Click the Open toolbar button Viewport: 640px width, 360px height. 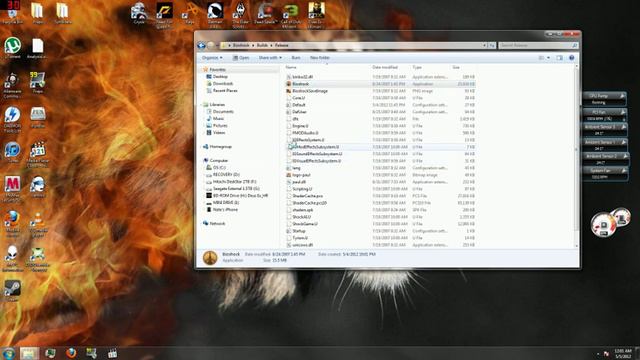click(x=241, y=58)
